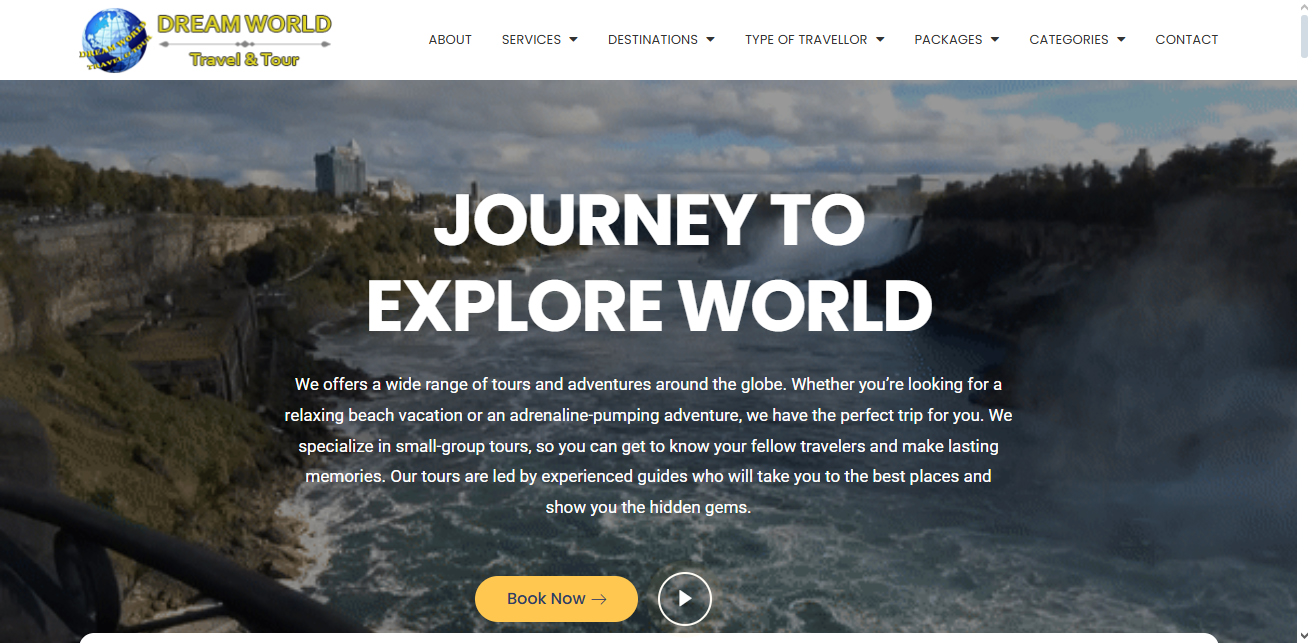Play the intro video circle button
This screenshot has width=1312, height=643.
pyautogui.click(x=685, y=599)
